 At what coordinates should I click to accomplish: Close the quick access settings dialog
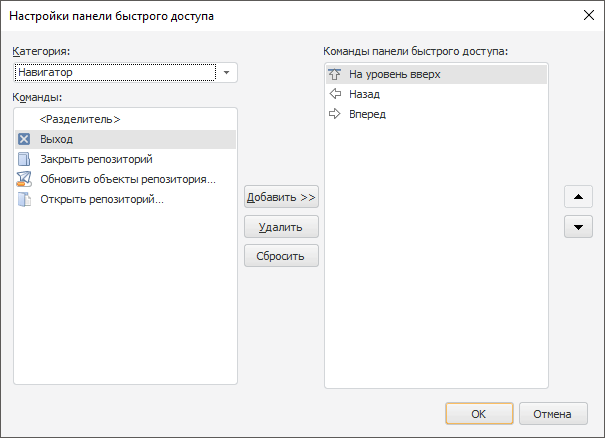pyautogui.click(x=587, y=15)
